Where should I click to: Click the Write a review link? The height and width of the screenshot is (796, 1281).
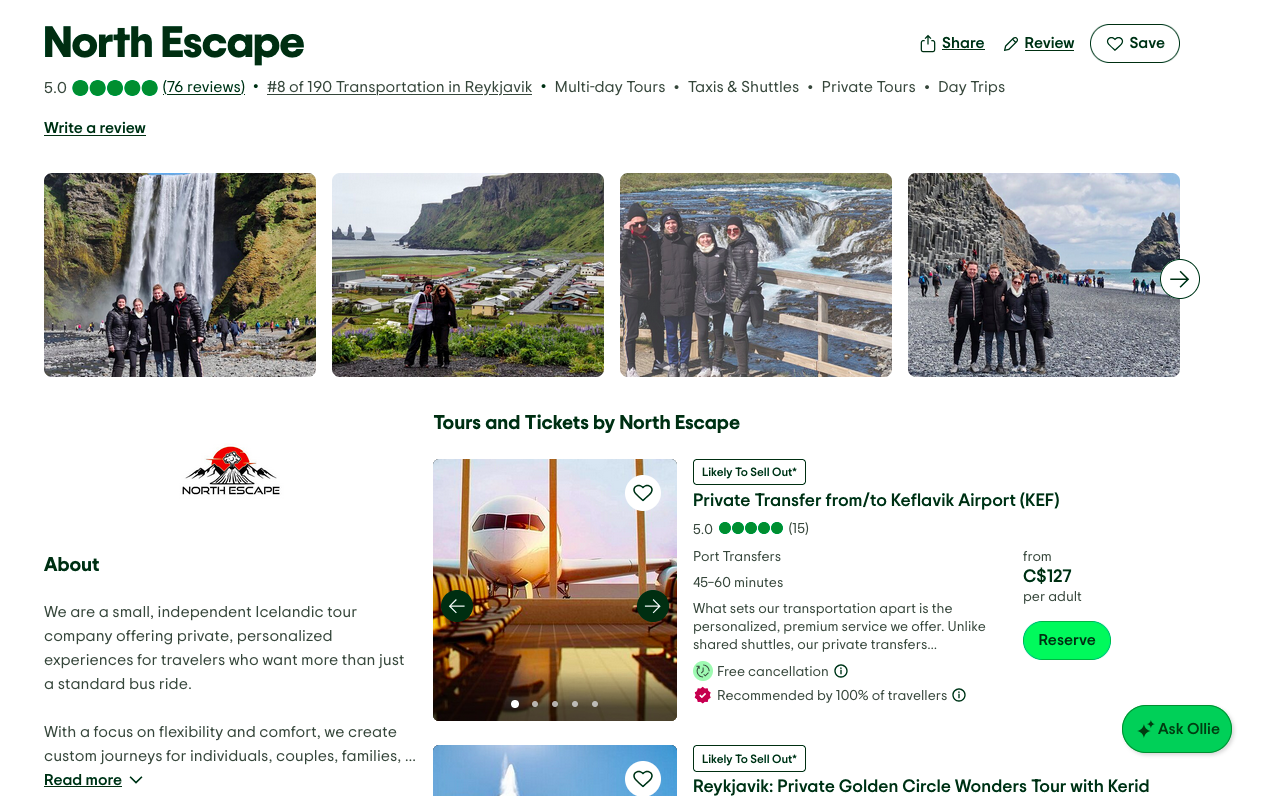(95, 128)
